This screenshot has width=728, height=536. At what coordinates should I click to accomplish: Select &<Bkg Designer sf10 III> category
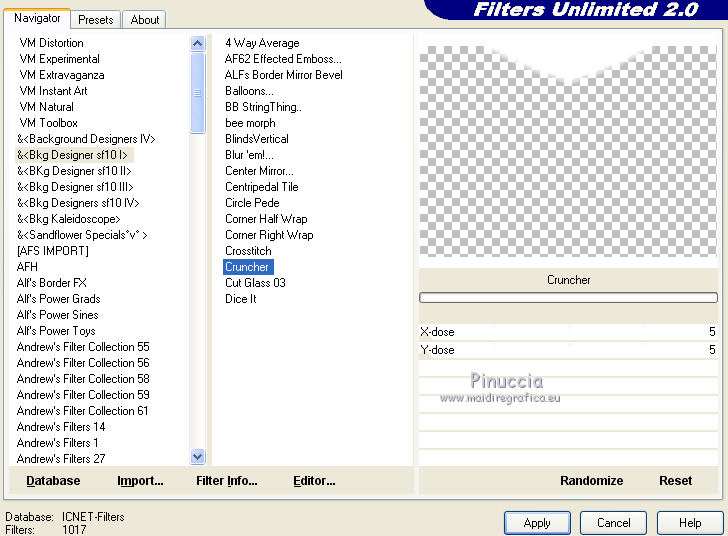click(75, 187)
